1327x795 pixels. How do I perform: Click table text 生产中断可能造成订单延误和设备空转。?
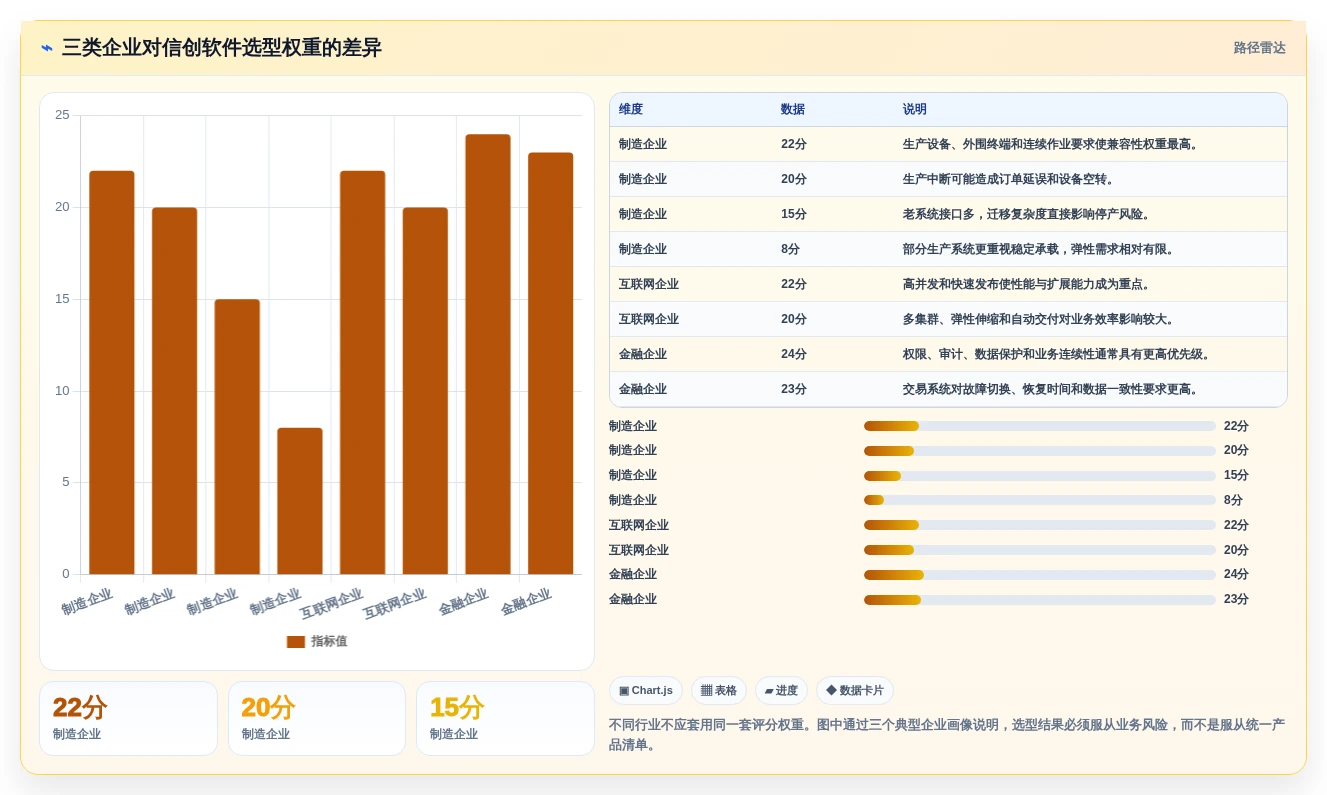[x=1010, y=179]
